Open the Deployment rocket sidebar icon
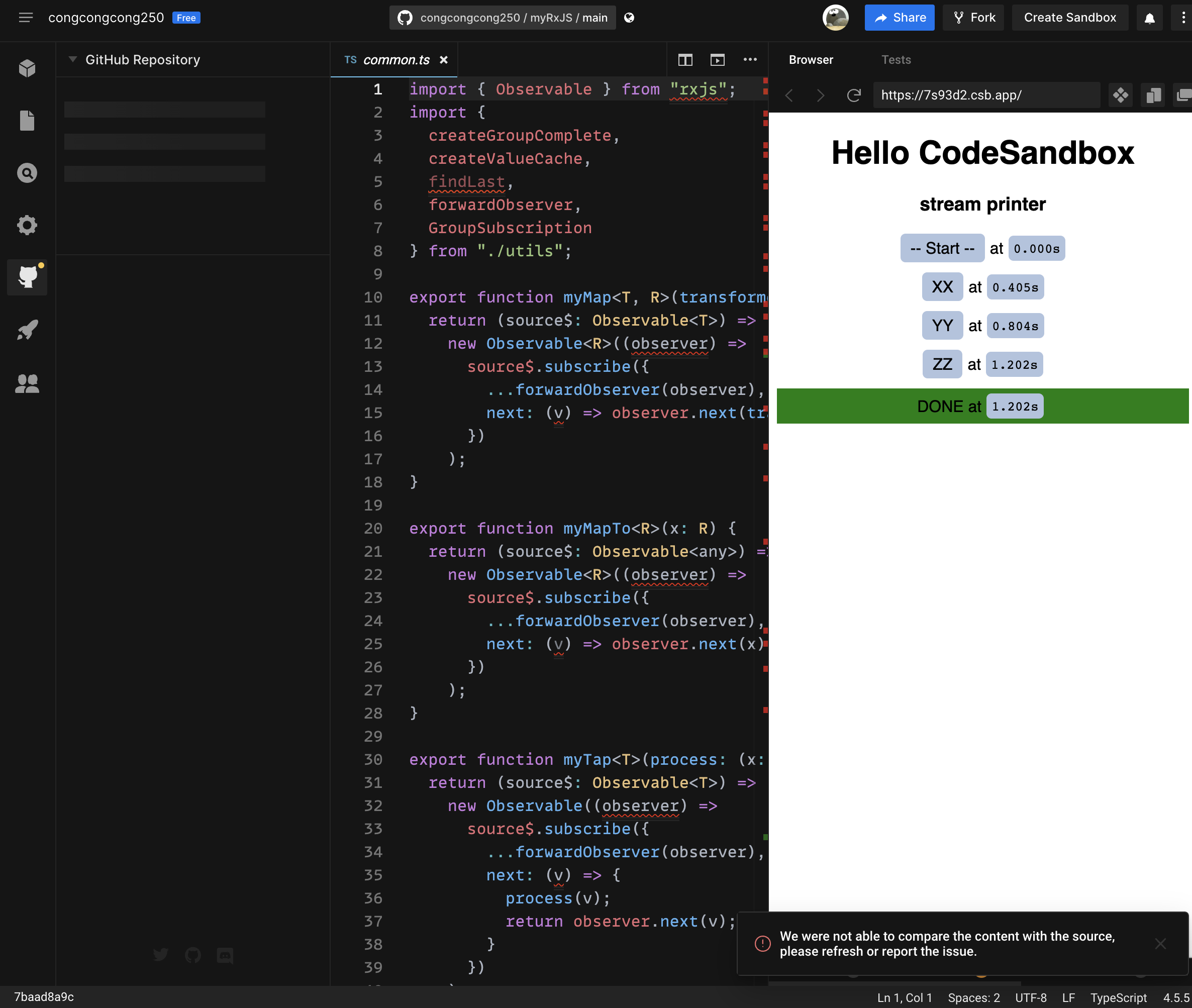Viewport: 1192px width, 1008px height. [27, 330]
